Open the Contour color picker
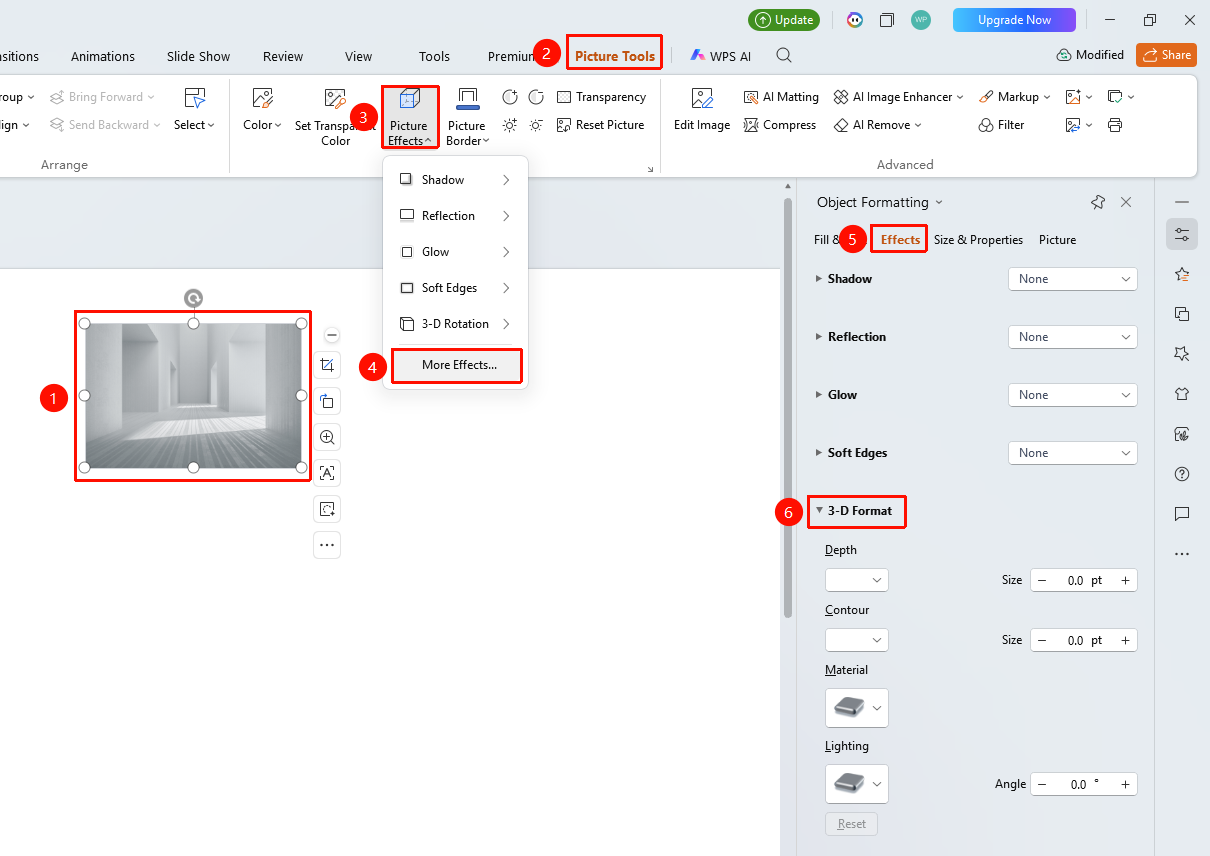 (x=856, y=640)
